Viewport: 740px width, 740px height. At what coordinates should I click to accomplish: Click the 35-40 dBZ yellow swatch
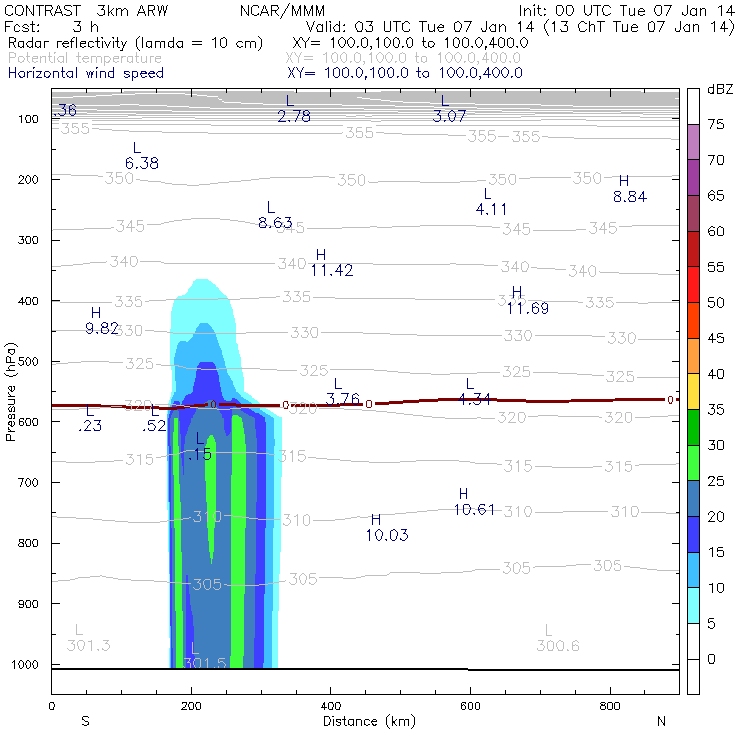point(693,392)
